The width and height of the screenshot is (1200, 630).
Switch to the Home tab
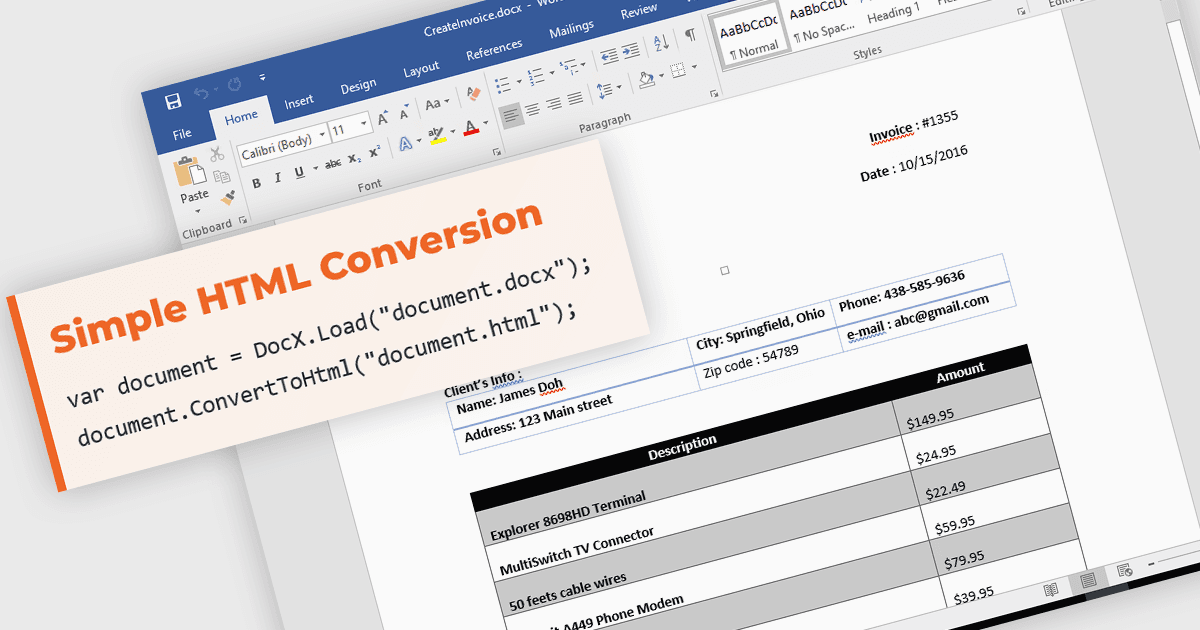click(241, 118)
